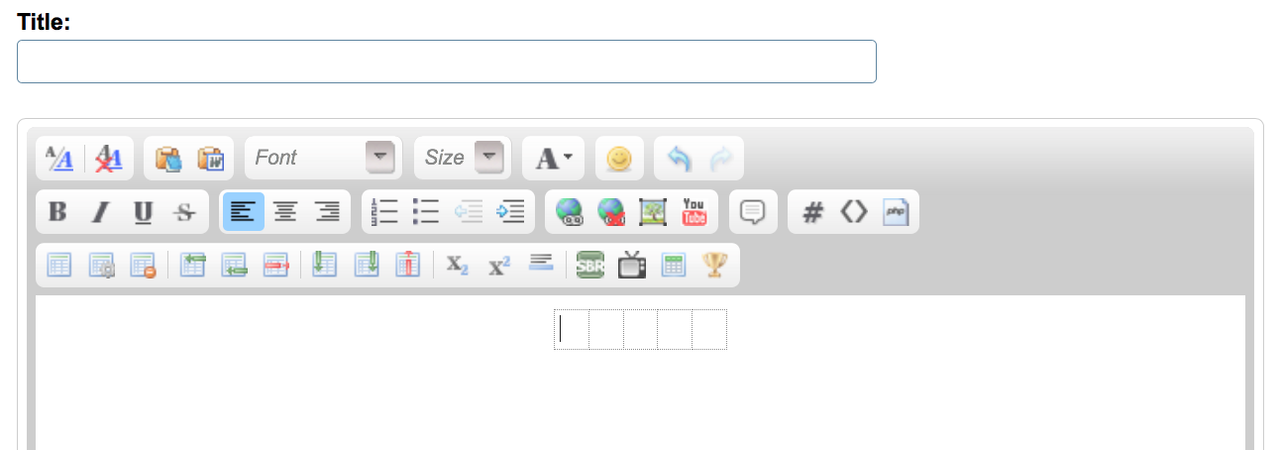Apply subscript formatting

(457, 266)
